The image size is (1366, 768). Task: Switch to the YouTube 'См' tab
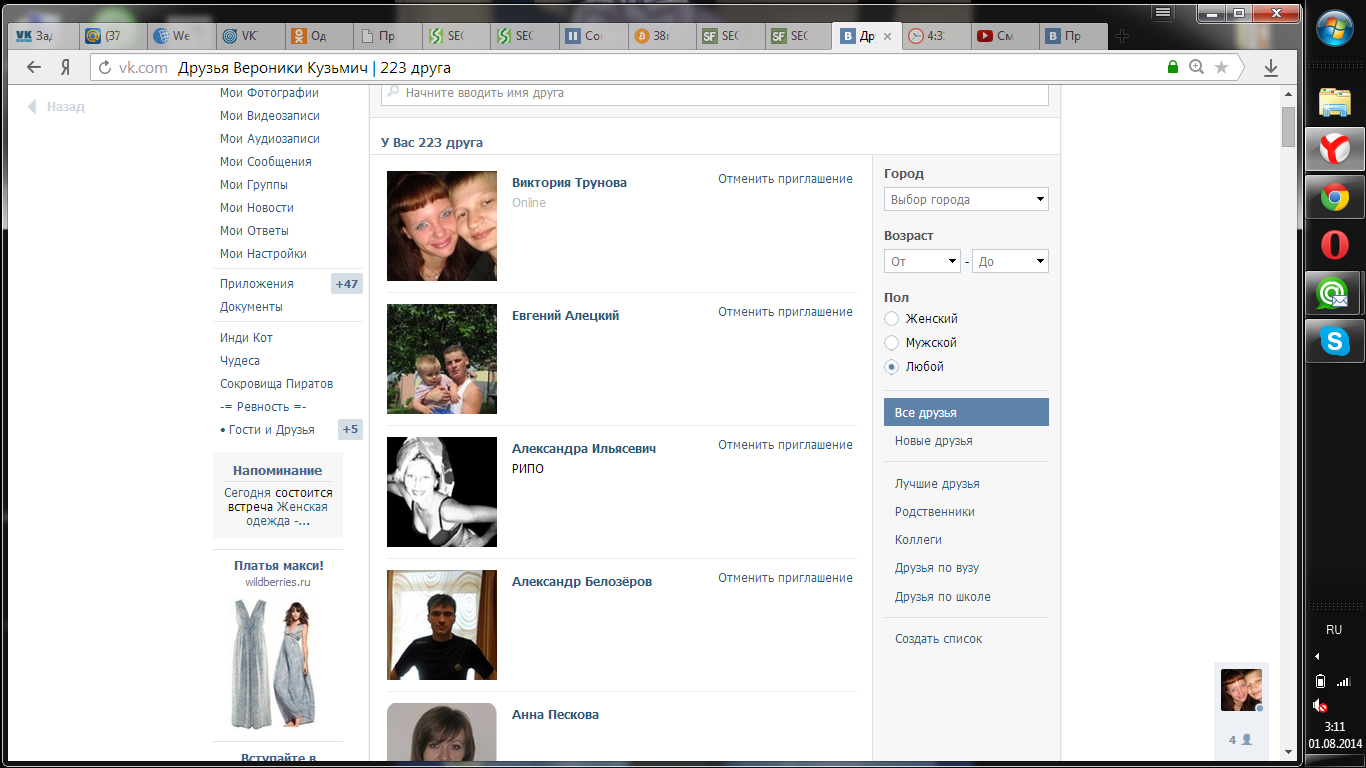(1003, 36)
